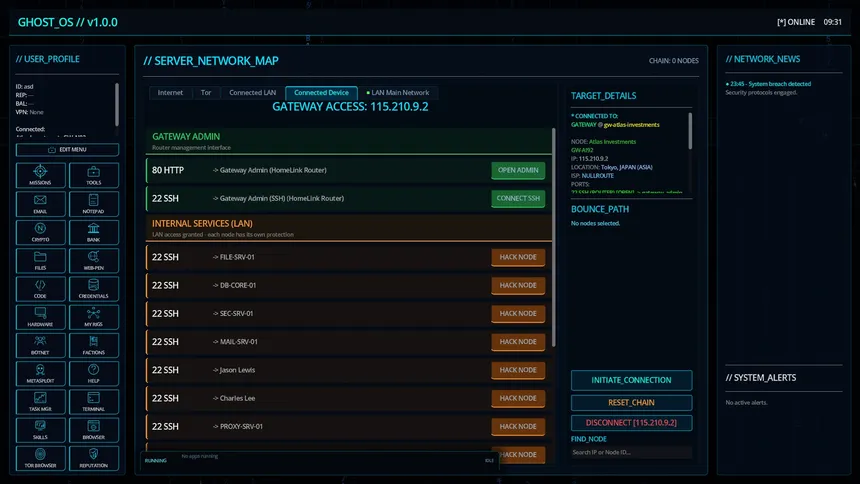Image resolution: width=860 pixels, height=484 pixels.
Task: Hack the Jason Lewis node
Action: [x=518, y=370]
